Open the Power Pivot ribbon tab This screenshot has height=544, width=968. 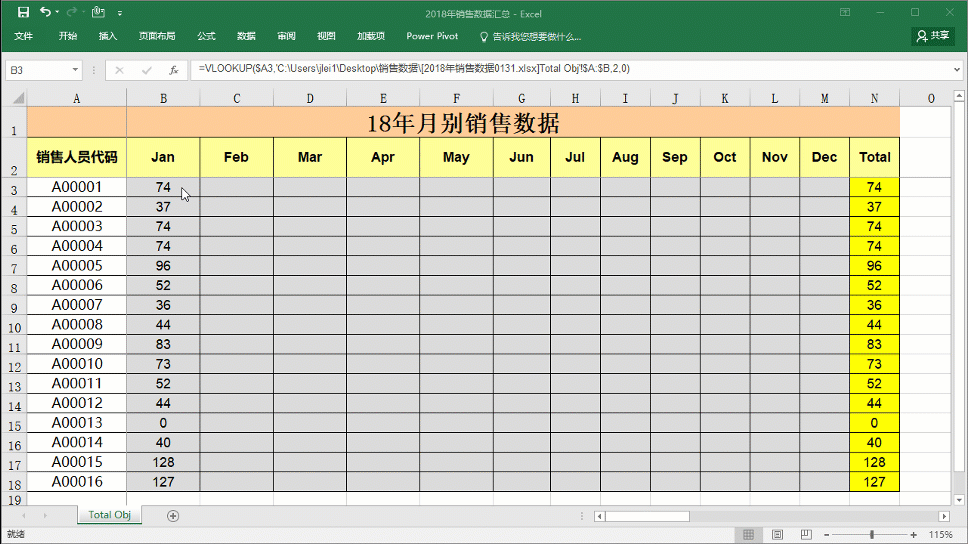pyautogui.click(x=432, y=36)
